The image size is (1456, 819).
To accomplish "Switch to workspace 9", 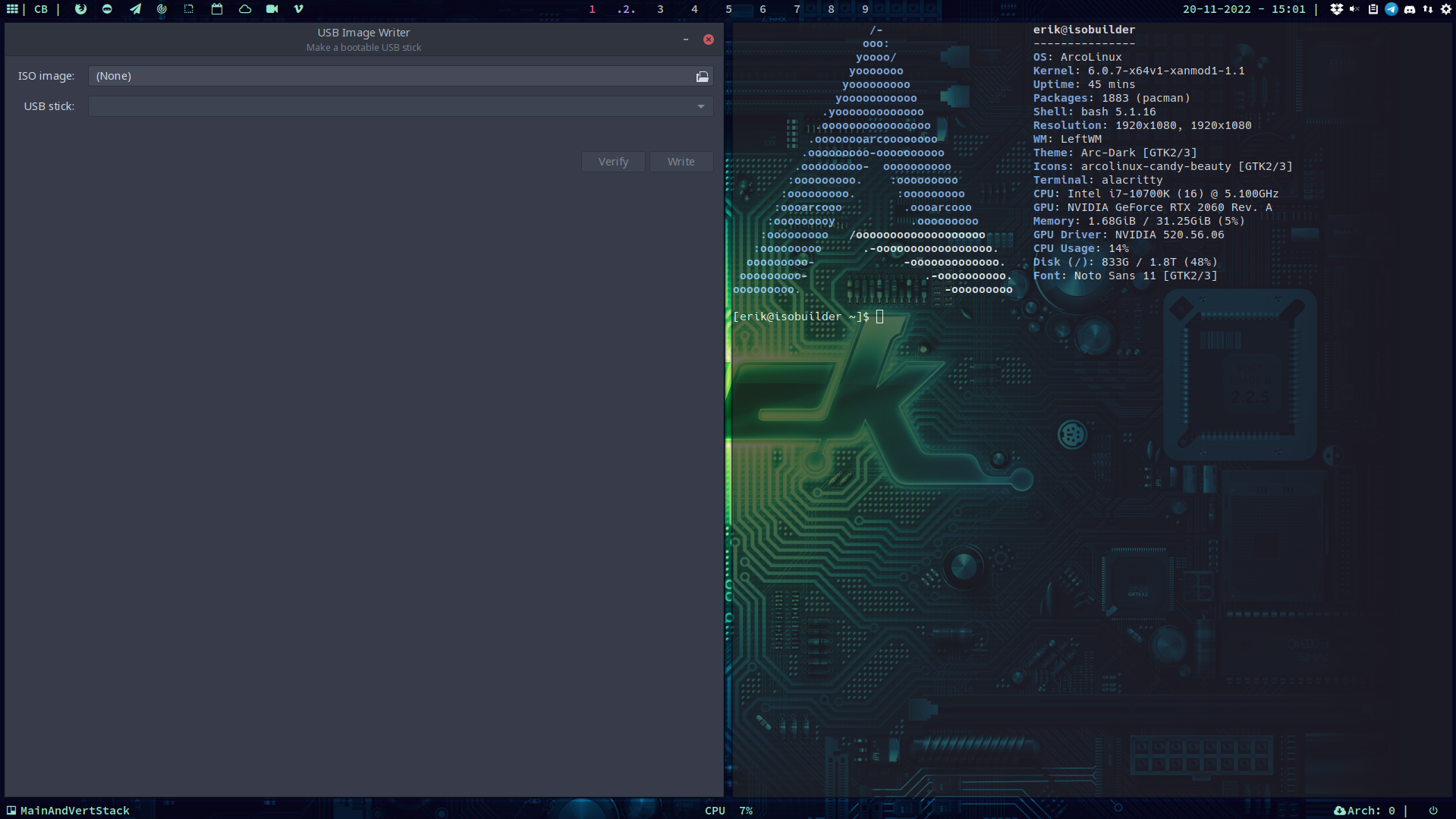I will point(864,10).
